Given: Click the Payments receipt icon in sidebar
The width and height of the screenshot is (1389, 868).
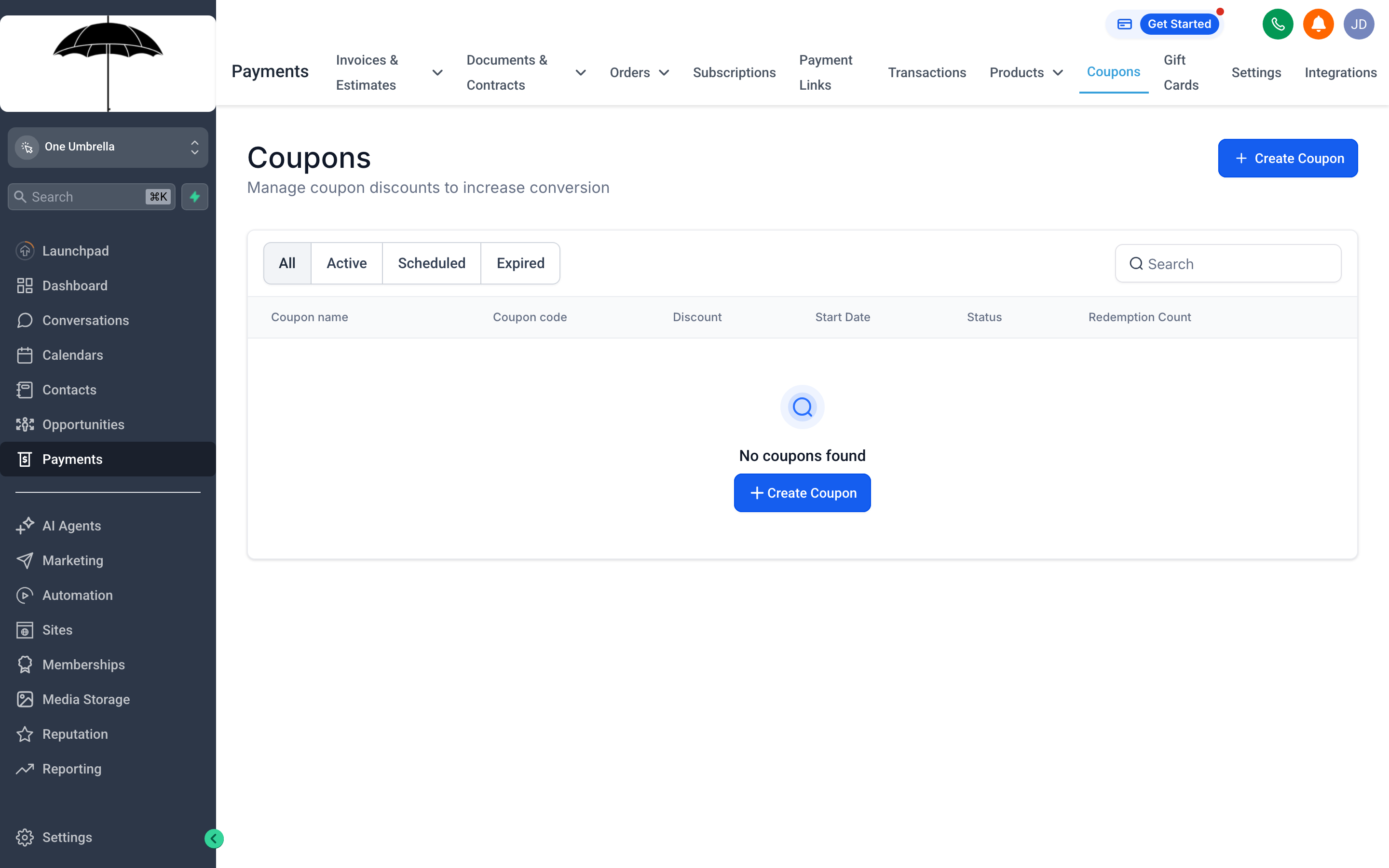Looking at the screenshot, I should [25, 459].
